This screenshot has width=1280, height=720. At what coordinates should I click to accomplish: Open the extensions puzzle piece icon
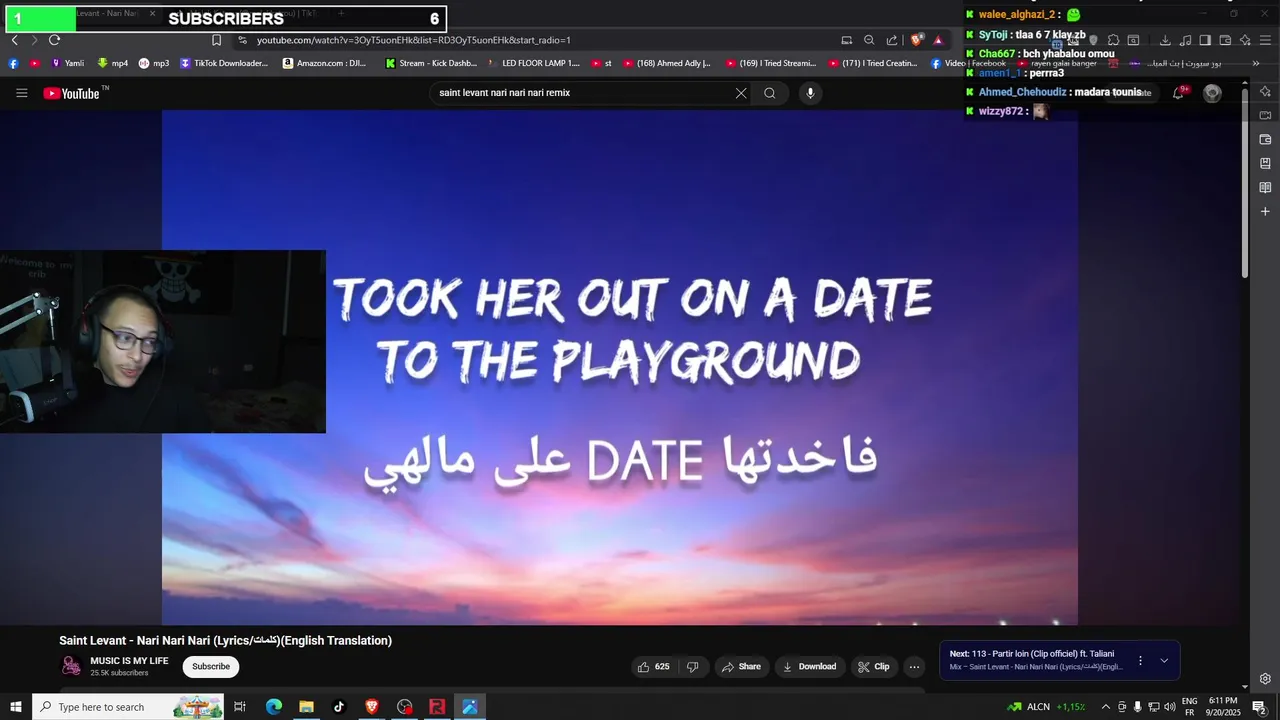click(x=1113, y=40)
